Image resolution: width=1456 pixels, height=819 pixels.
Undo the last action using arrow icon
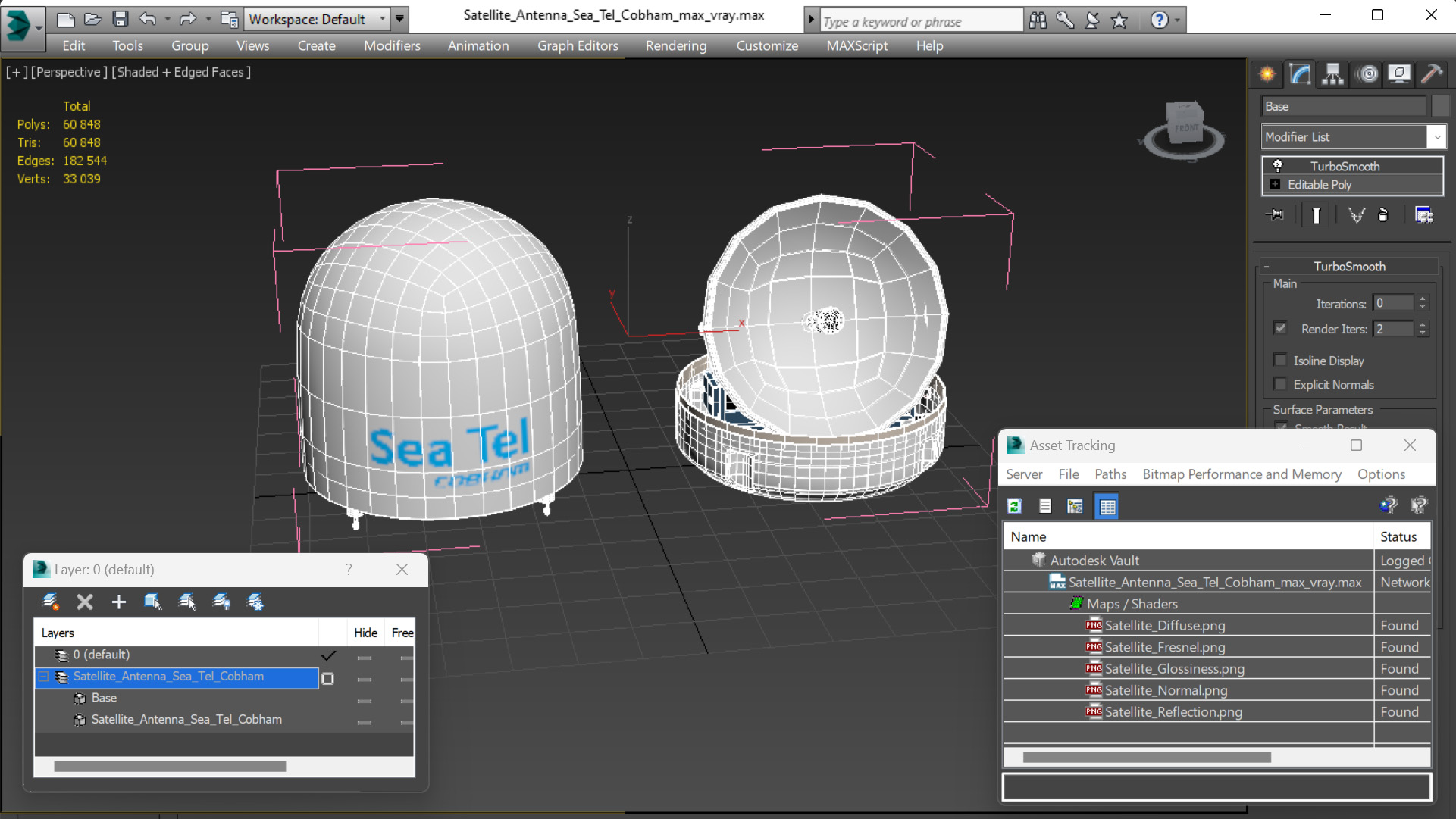[x=148, y=19]
